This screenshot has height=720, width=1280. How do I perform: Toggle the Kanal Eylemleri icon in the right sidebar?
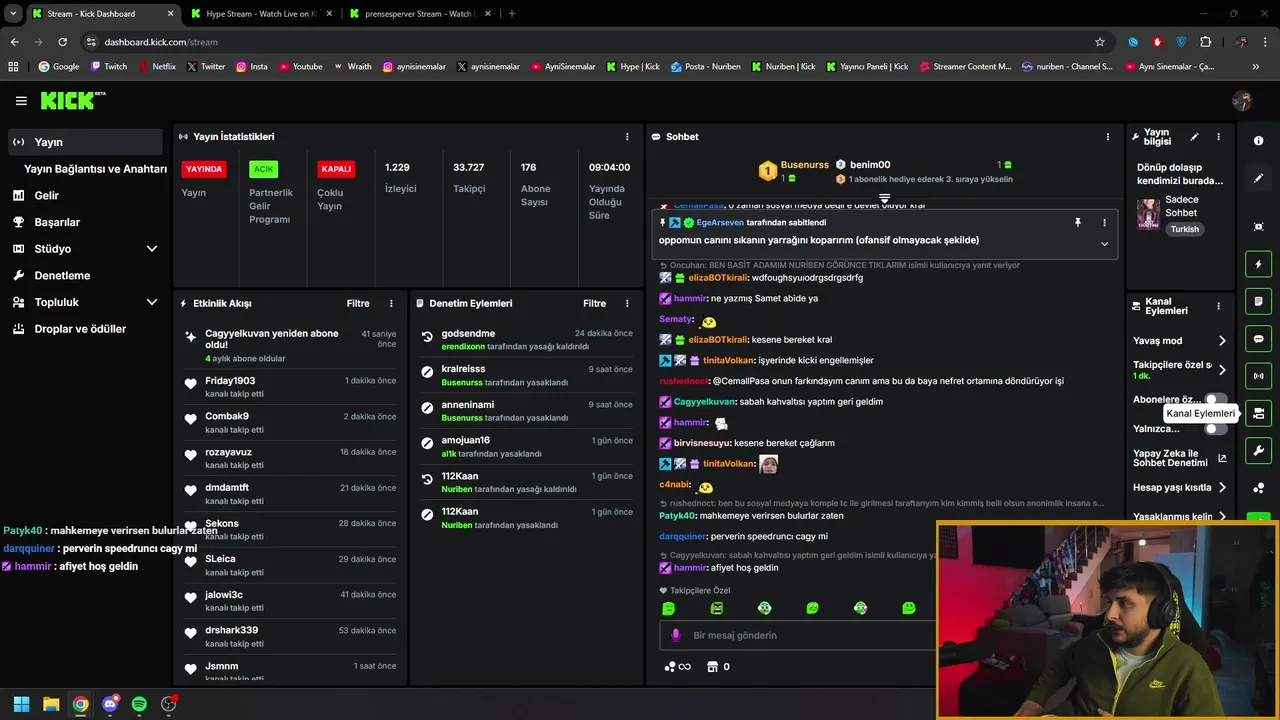coord(1258,413)
